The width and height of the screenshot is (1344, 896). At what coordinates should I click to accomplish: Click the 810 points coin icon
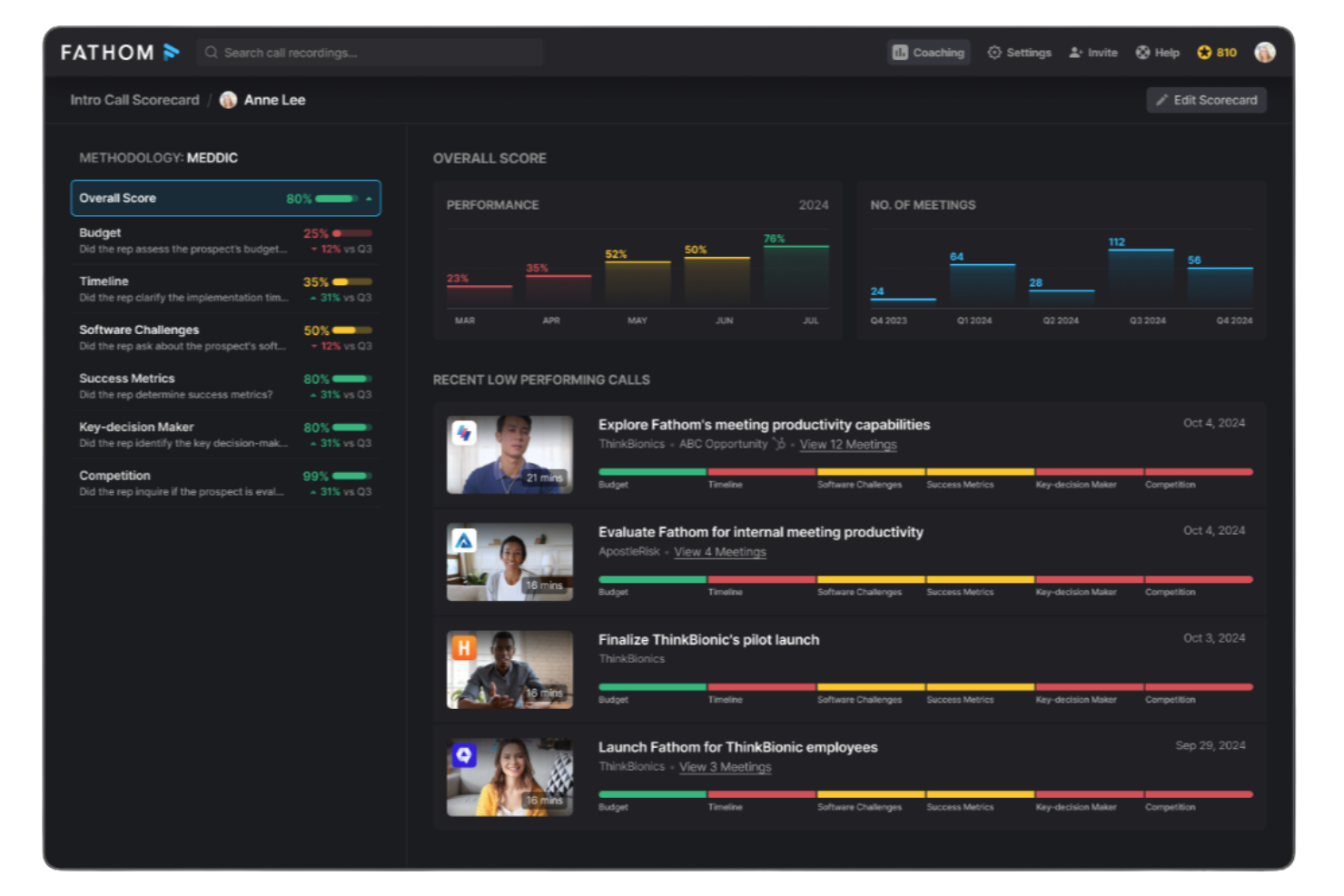[x=1204, y=53]
